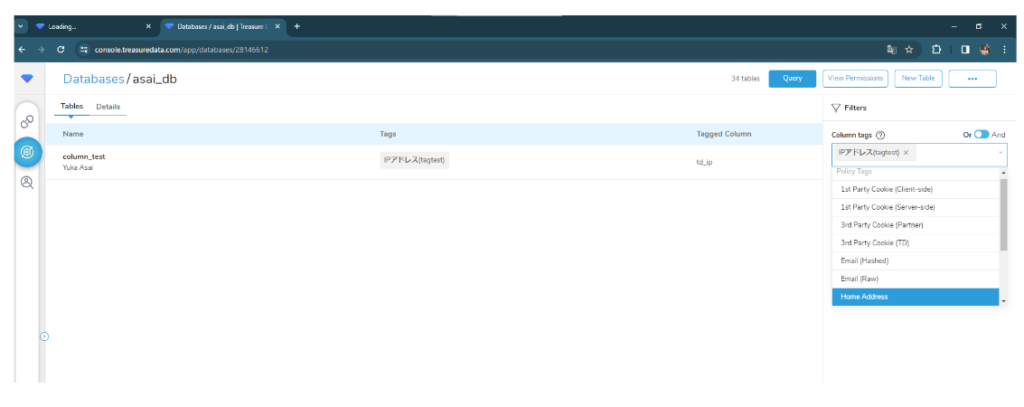The height and width of the screenshot is (407, 1024).
Task: Click the Column tags help question icon
Action: click(x=880, y=135)
